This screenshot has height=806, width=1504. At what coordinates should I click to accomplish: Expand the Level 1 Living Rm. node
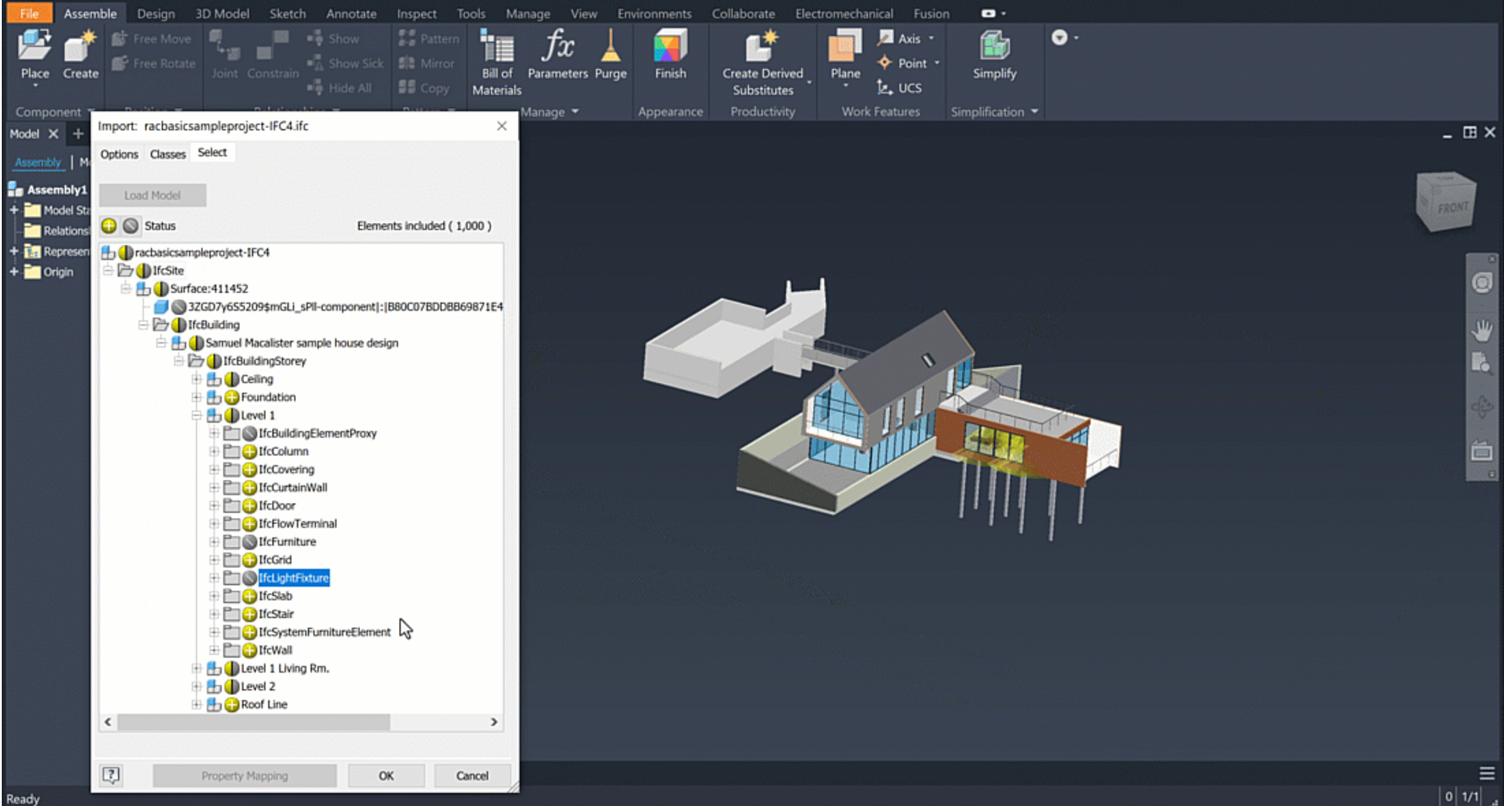click(x=196, y=669)
